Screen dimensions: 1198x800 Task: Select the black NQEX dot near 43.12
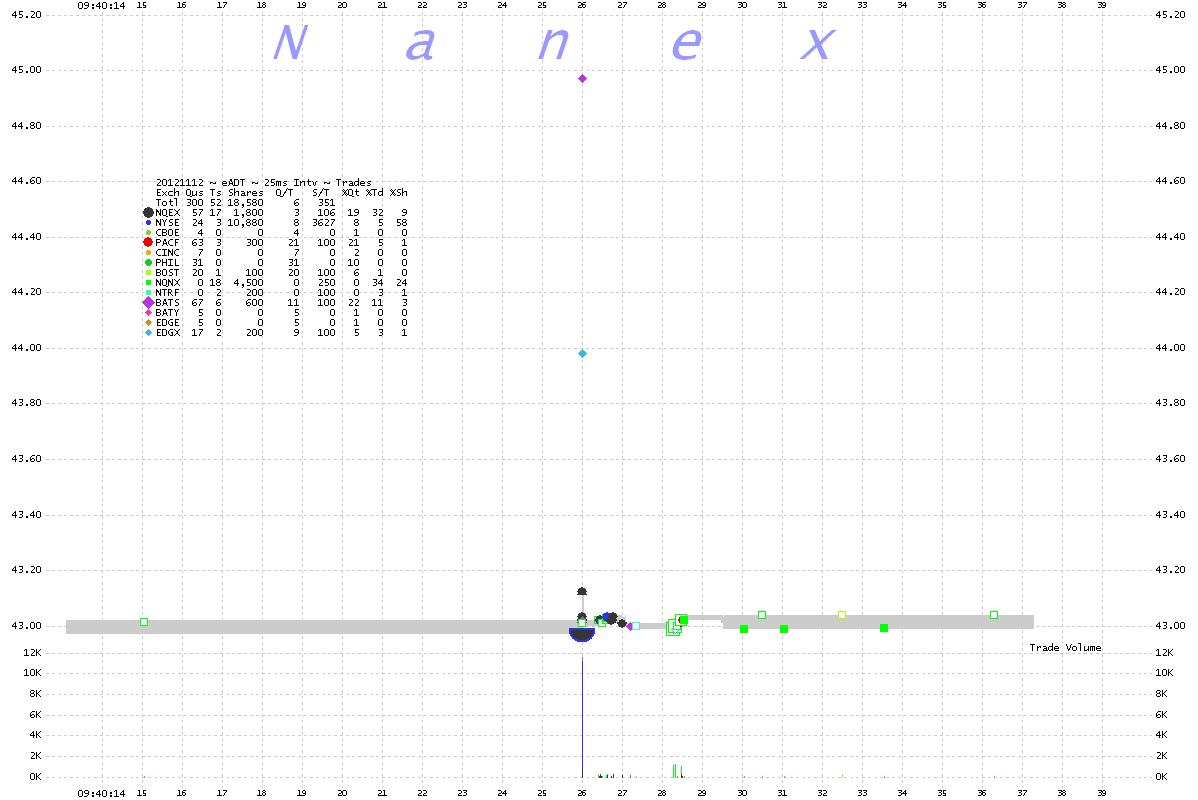(582, 591)
